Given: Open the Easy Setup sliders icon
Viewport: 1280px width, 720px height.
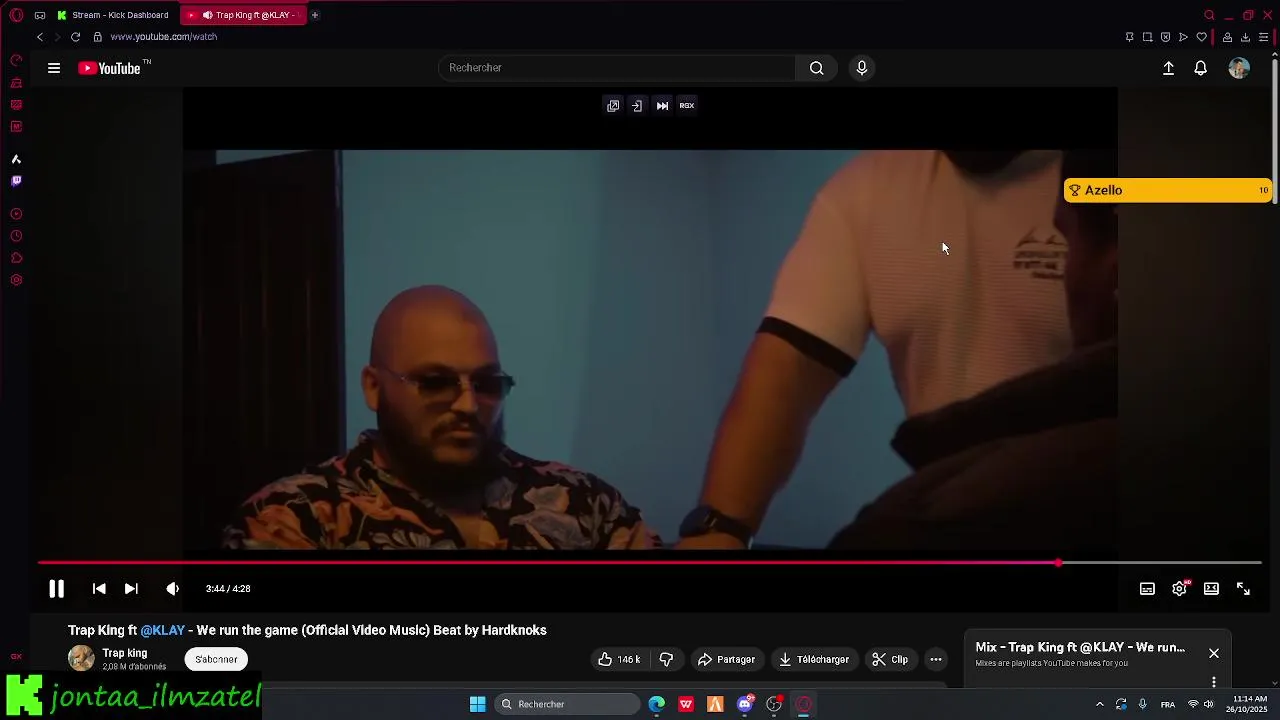Looking at the screenshot, I should (x=1263, y=37).
